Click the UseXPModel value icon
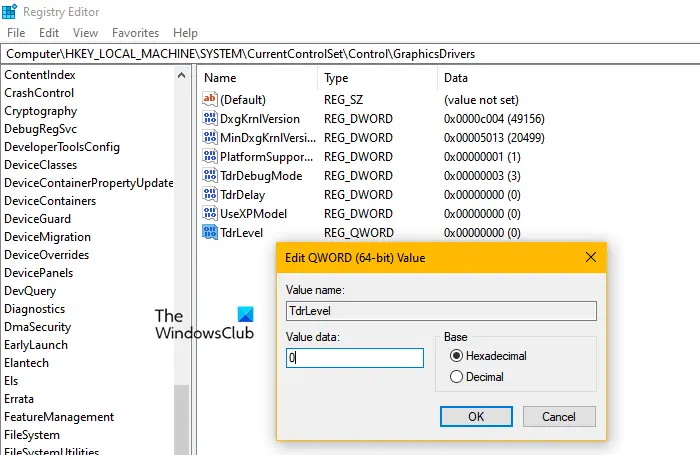The image size is (700, 455). pos(209,213)
